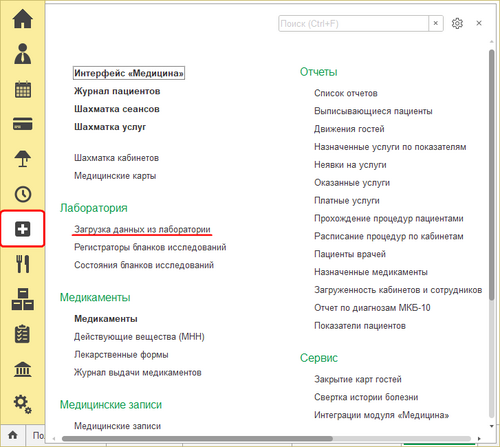Open Медицинские записи command link
This screenshot has height=447, width=500.
tap(117, 426)
